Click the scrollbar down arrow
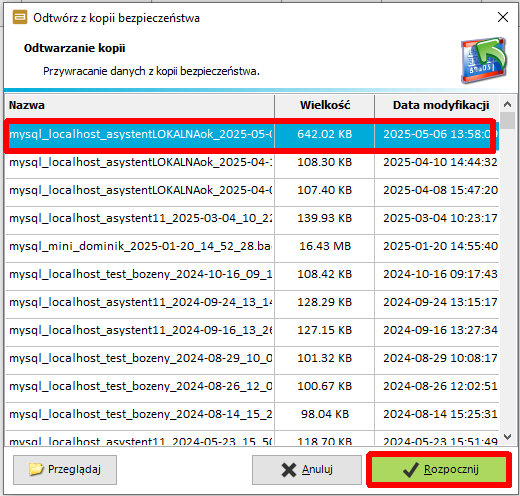 tap(507, 436)
